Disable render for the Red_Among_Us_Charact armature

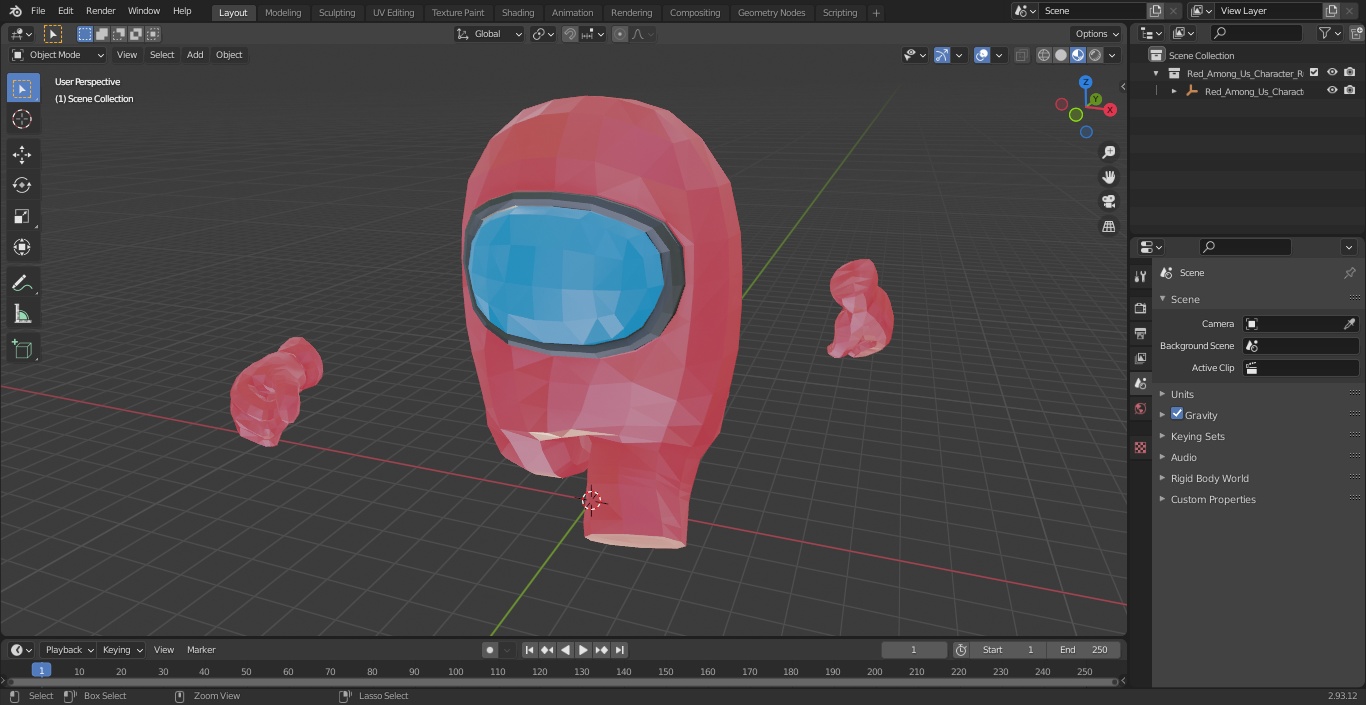(x=1350, y=90)
